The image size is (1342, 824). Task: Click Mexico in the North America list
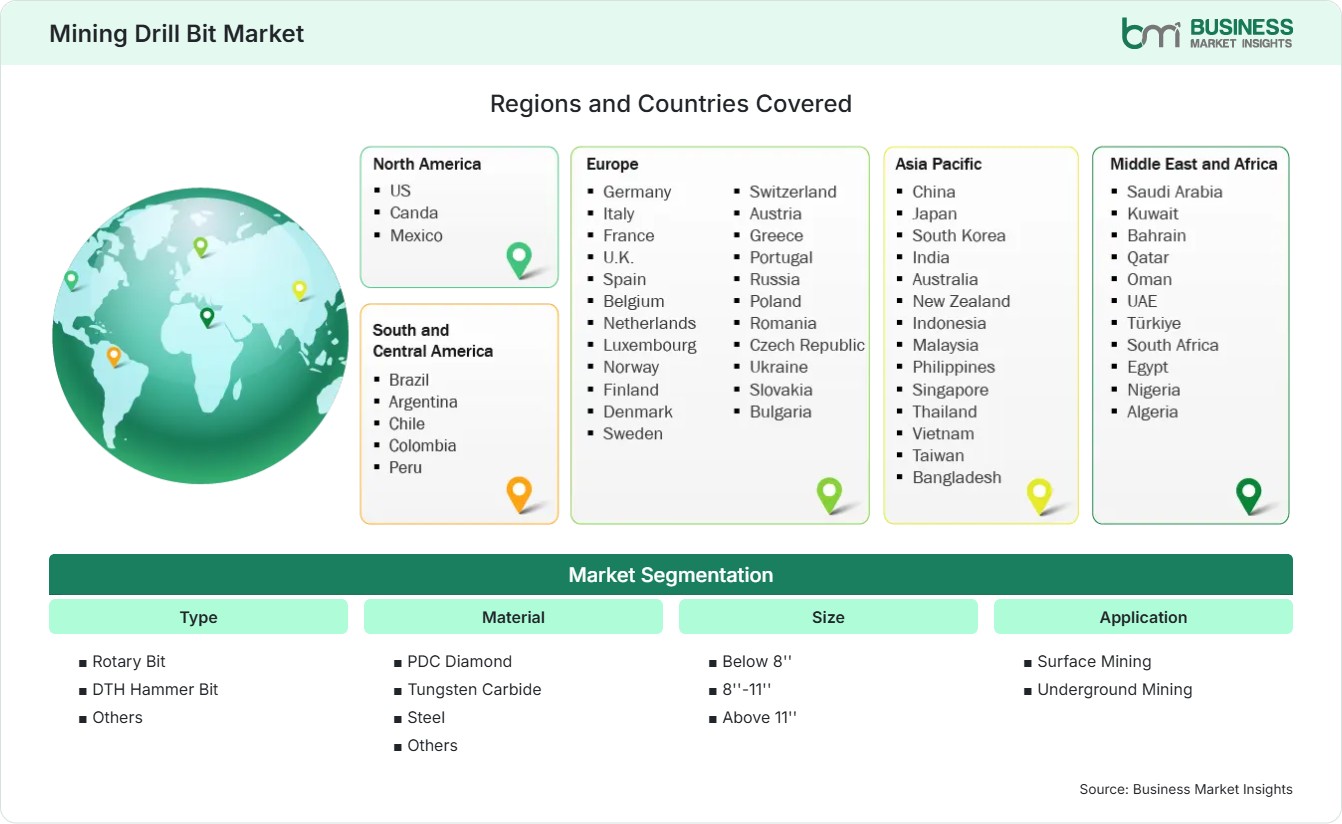pyautogui.click(x=416, y=235)
